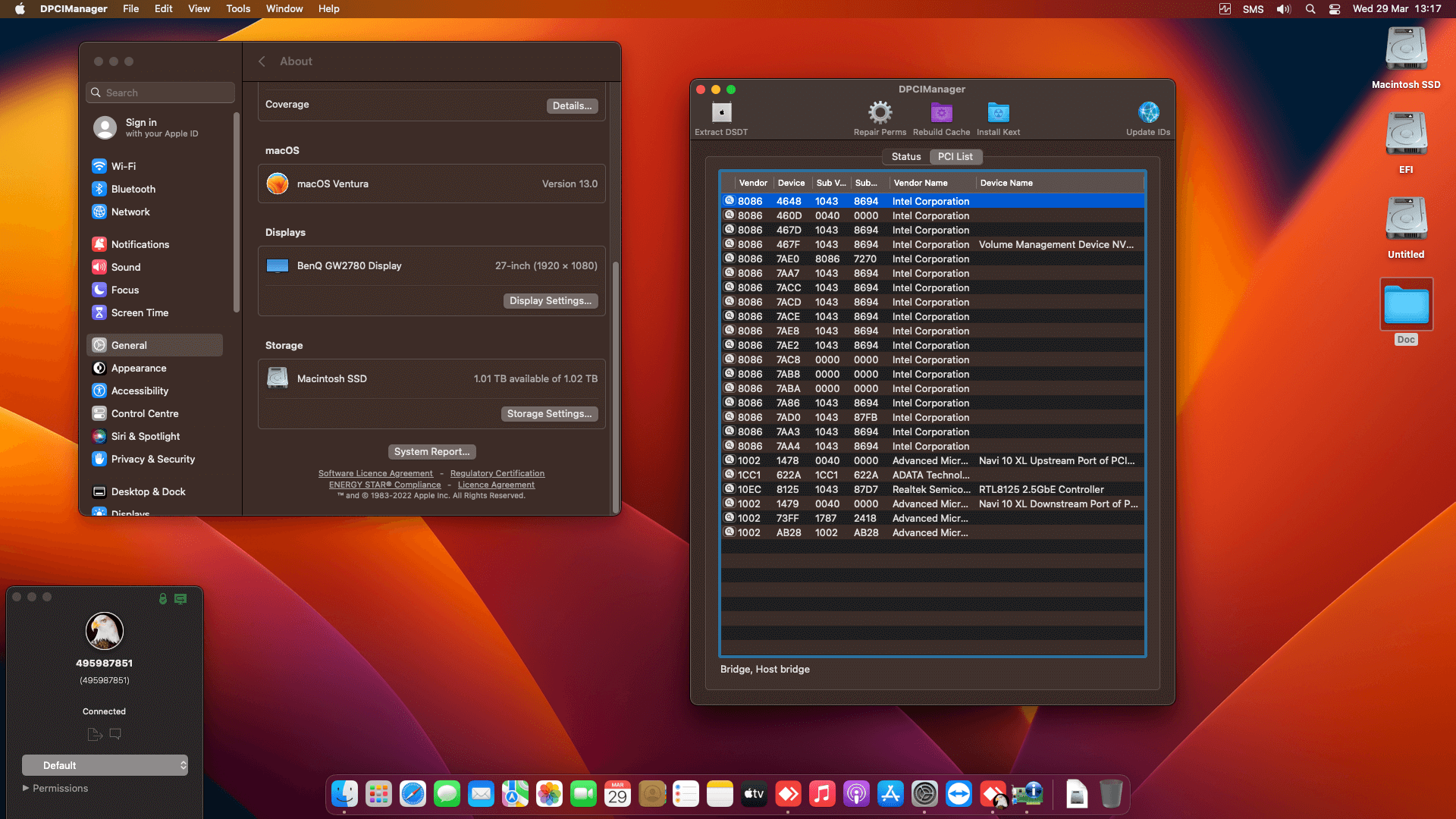This screenshot has width=1456, height=819.
Task: Open the Tools menu
Action: tap(237, 9)
